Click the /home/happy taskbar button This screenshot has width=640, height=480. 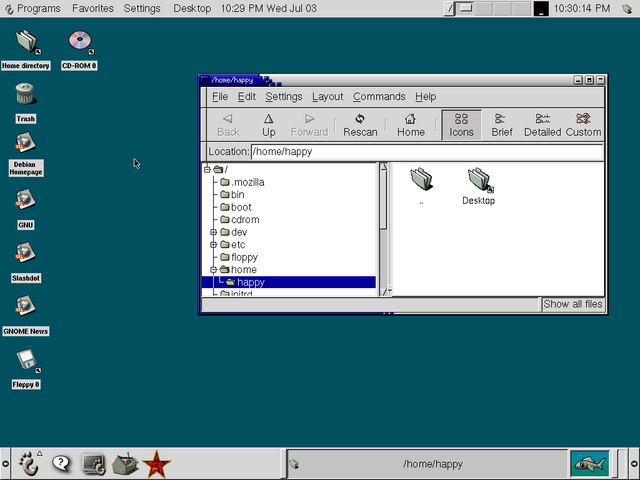coord(427,464)
